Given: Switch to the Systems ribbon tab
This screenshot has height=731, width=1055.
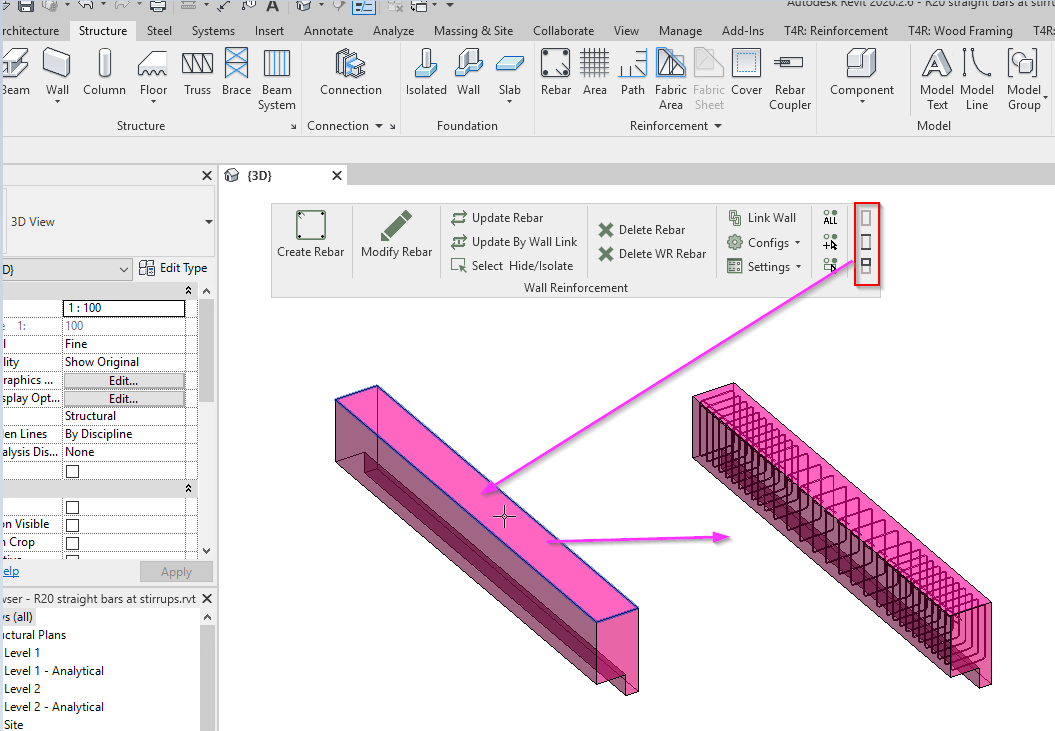Looking at the screenshot, I should pos(213,31).
